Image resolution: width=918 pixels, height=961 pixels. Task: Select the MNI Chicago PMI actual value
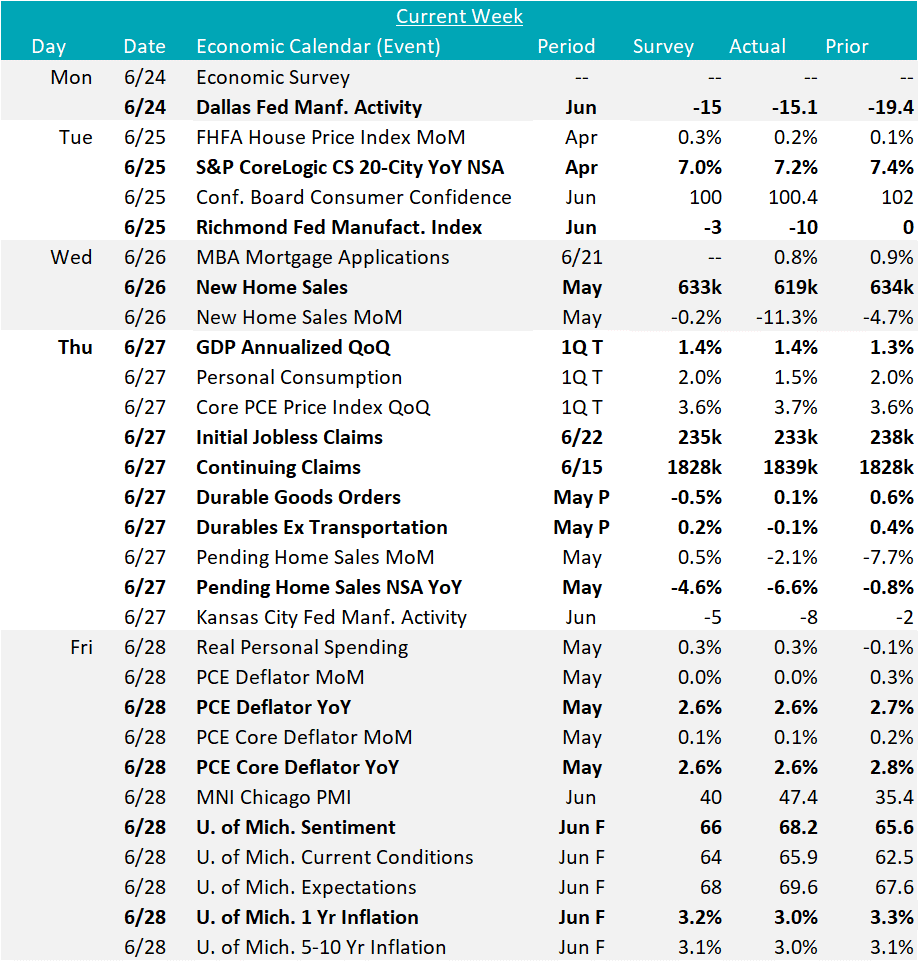point(798,797)
